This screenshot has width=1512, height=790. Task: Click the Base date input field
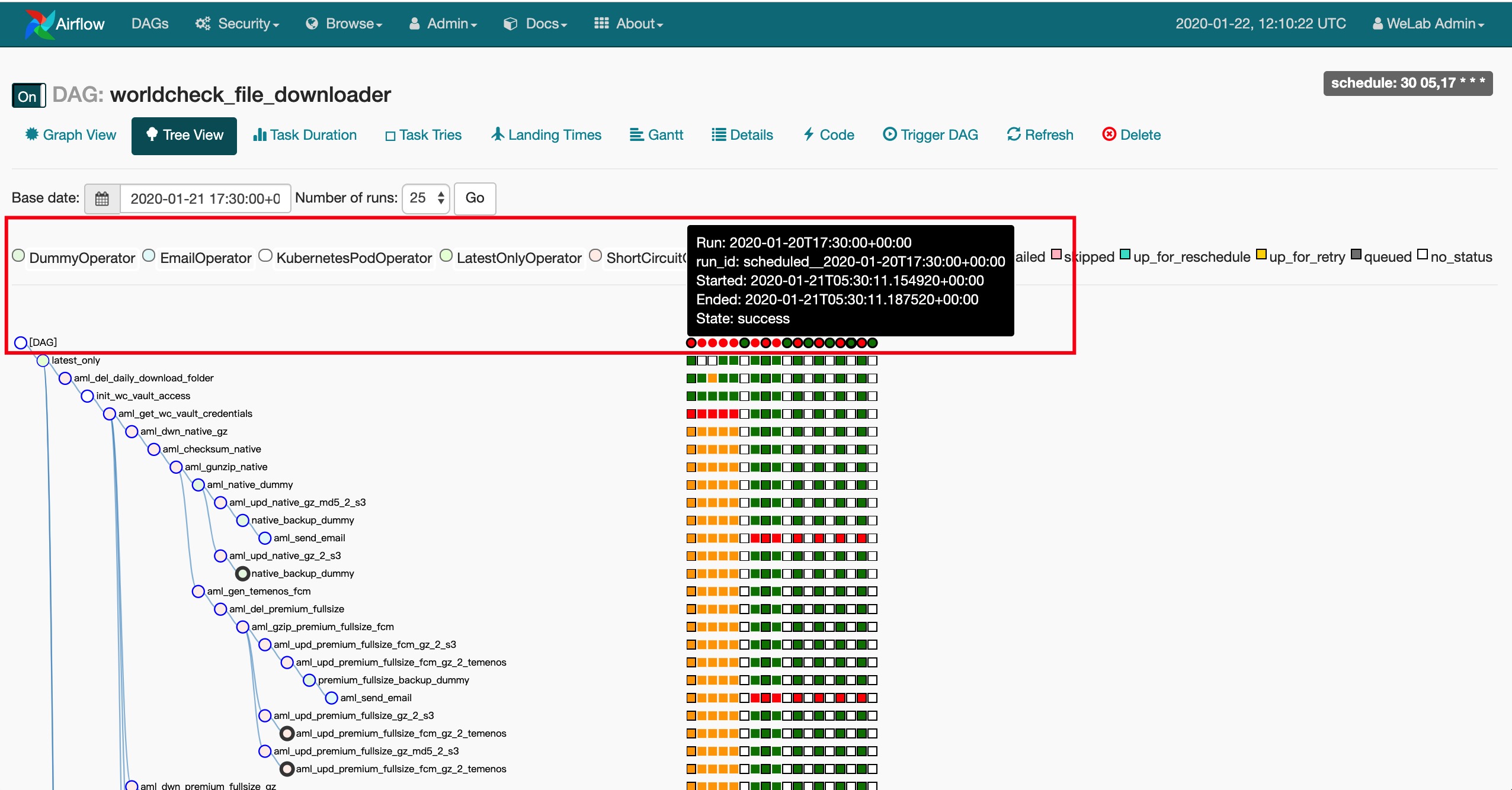(x=205, y=198)
